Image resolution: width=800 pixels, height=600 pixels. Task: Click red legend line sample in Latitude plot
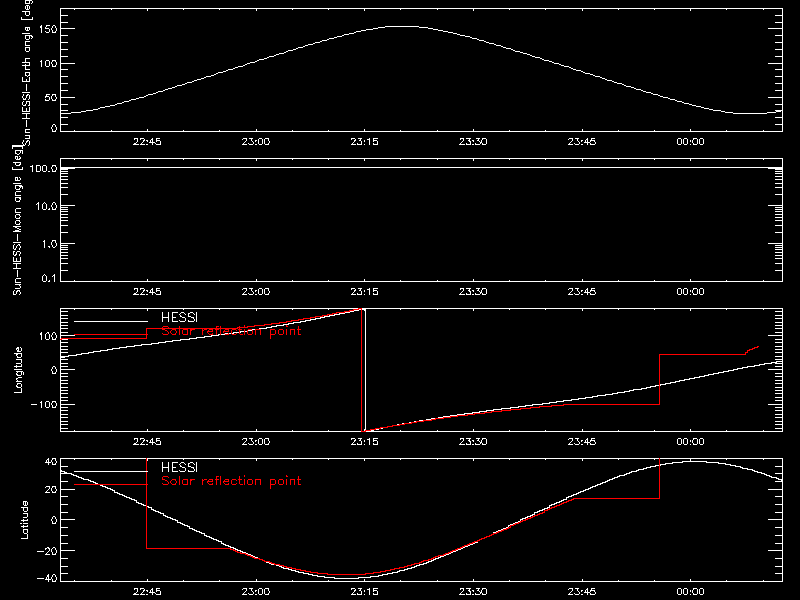click(111, 485)
